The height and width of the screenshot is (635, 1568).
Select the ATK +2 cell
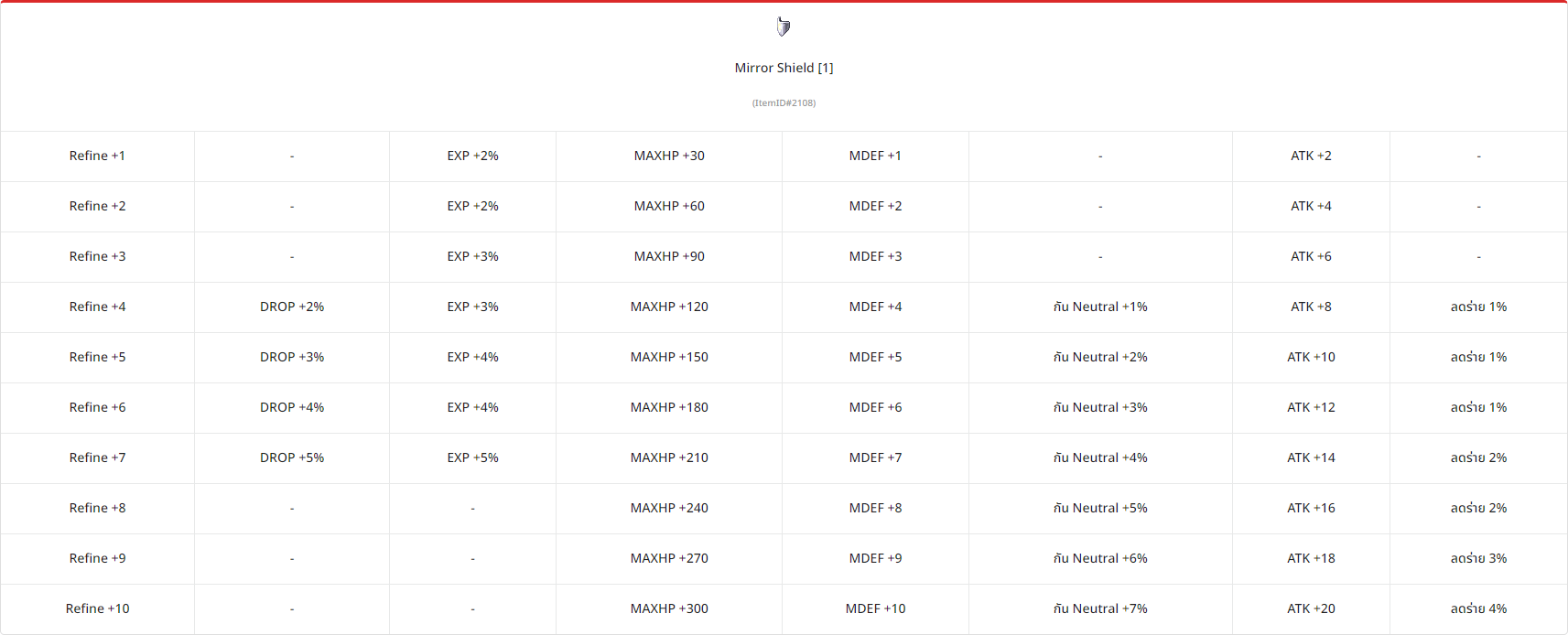1311,156
